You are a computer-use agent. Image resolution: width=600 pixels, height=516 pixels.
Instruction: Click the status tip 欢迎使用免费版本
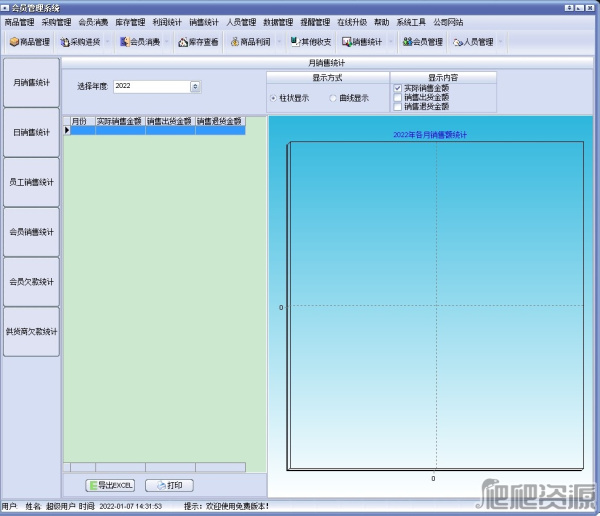coord(236,506)
